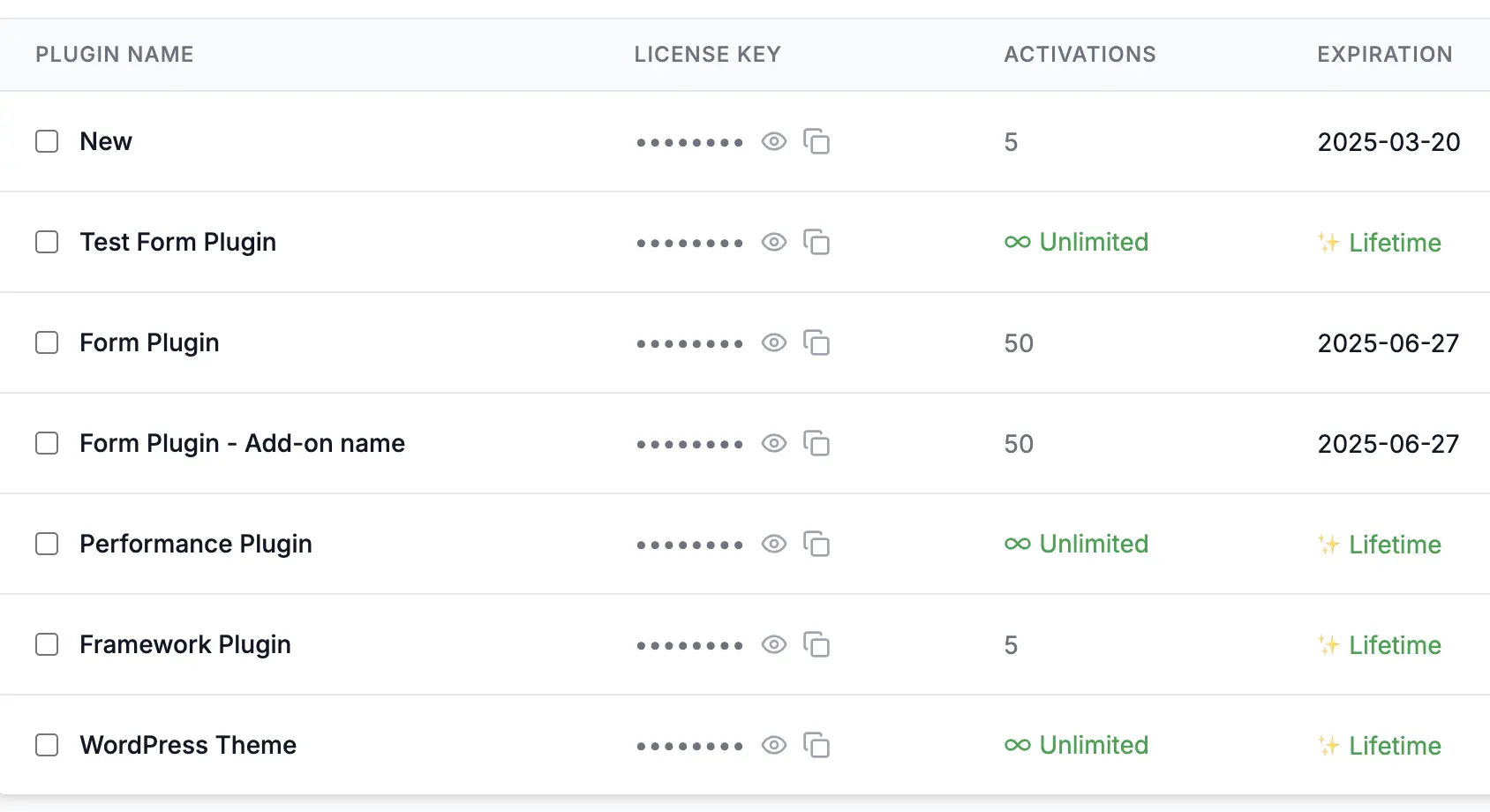This screenshot has width=1490, height=812.
Task: Select the New plugin checkbox
Action: tap(47, 141)
